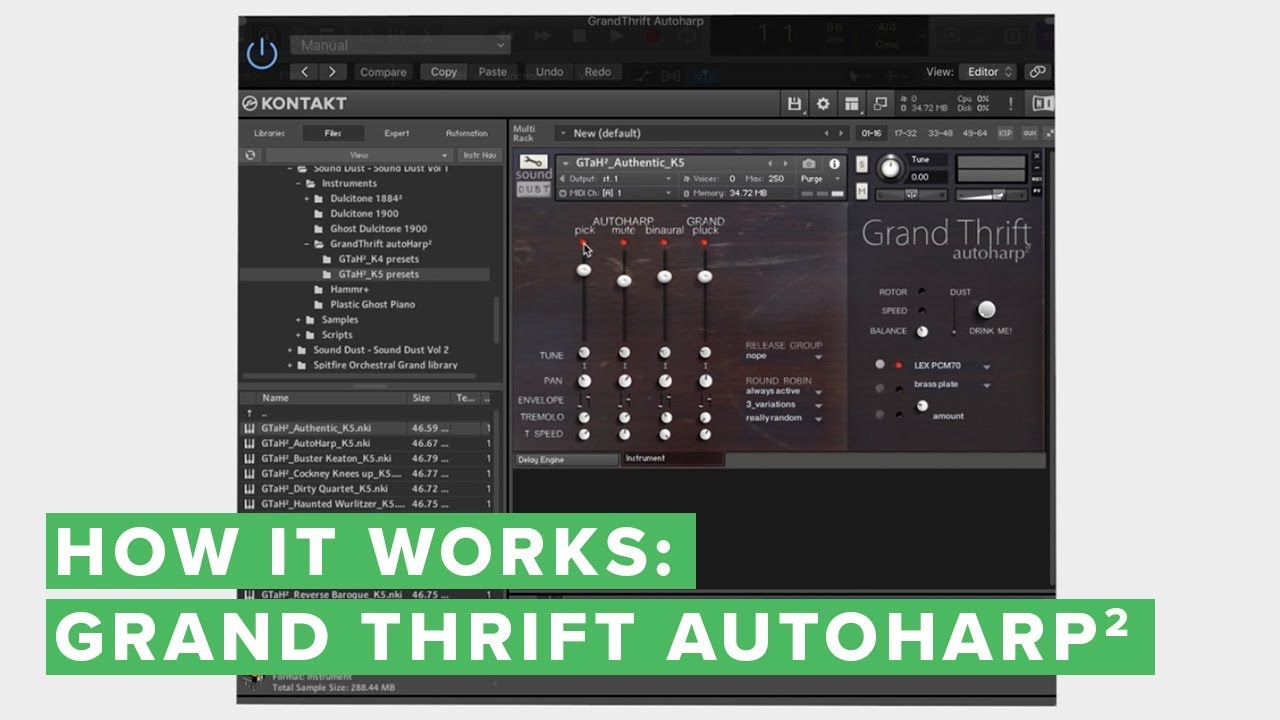Click the Undo button
1280x720 pixels.
pos(549,72)
